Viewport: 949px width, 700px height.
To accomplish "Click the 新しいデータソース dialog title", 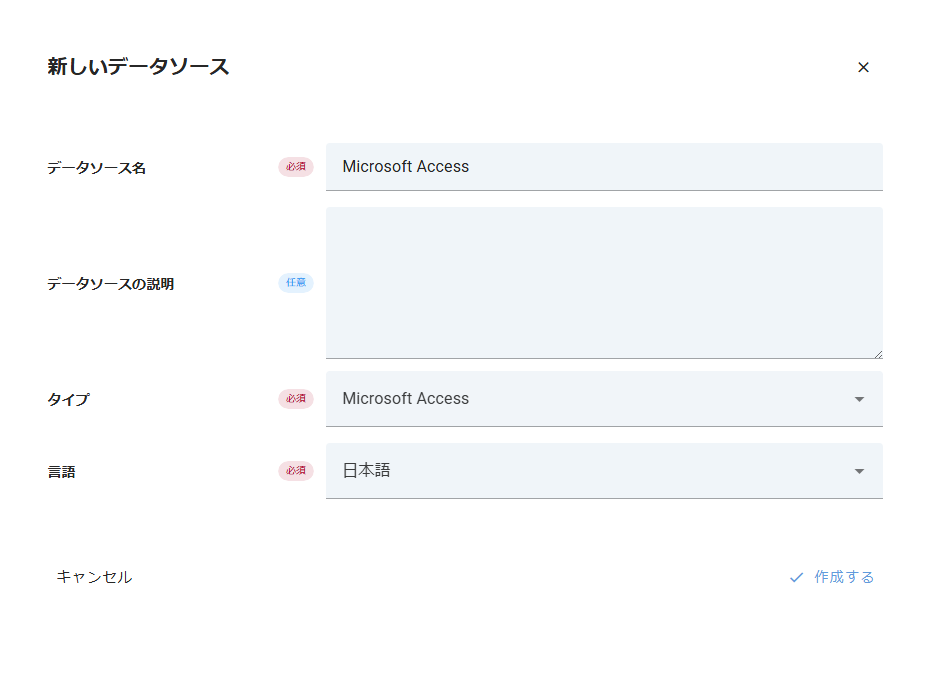I will point(138,67).
